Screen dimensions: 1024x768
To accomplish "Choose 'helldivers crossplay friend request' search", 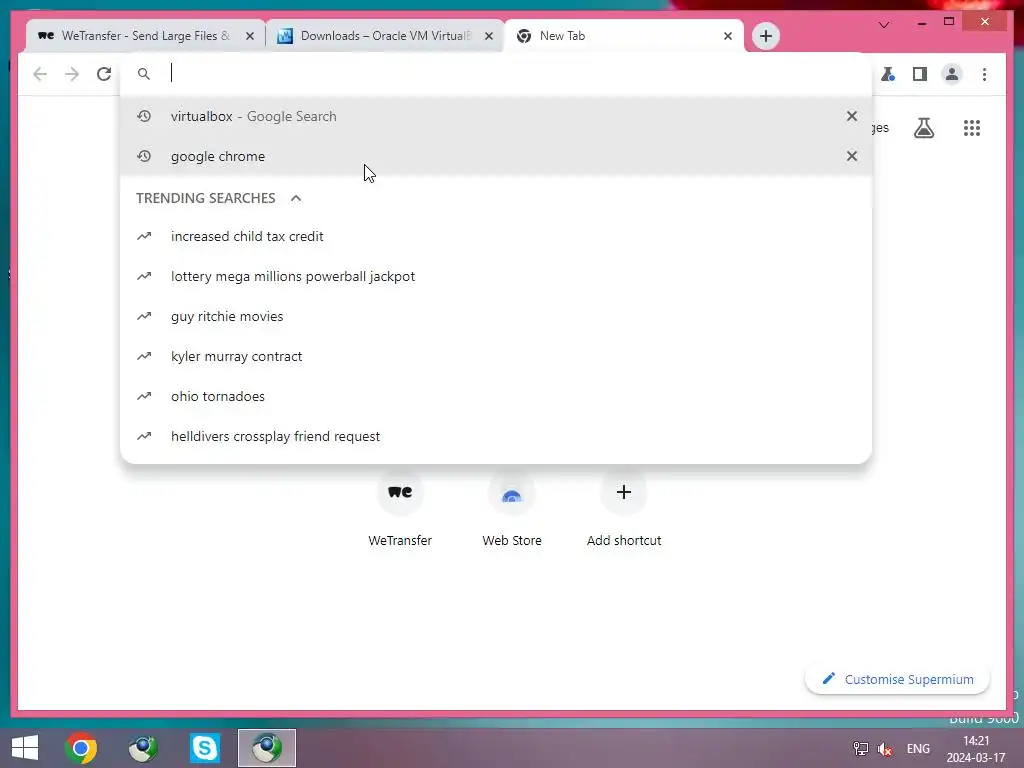I will 496,436.
